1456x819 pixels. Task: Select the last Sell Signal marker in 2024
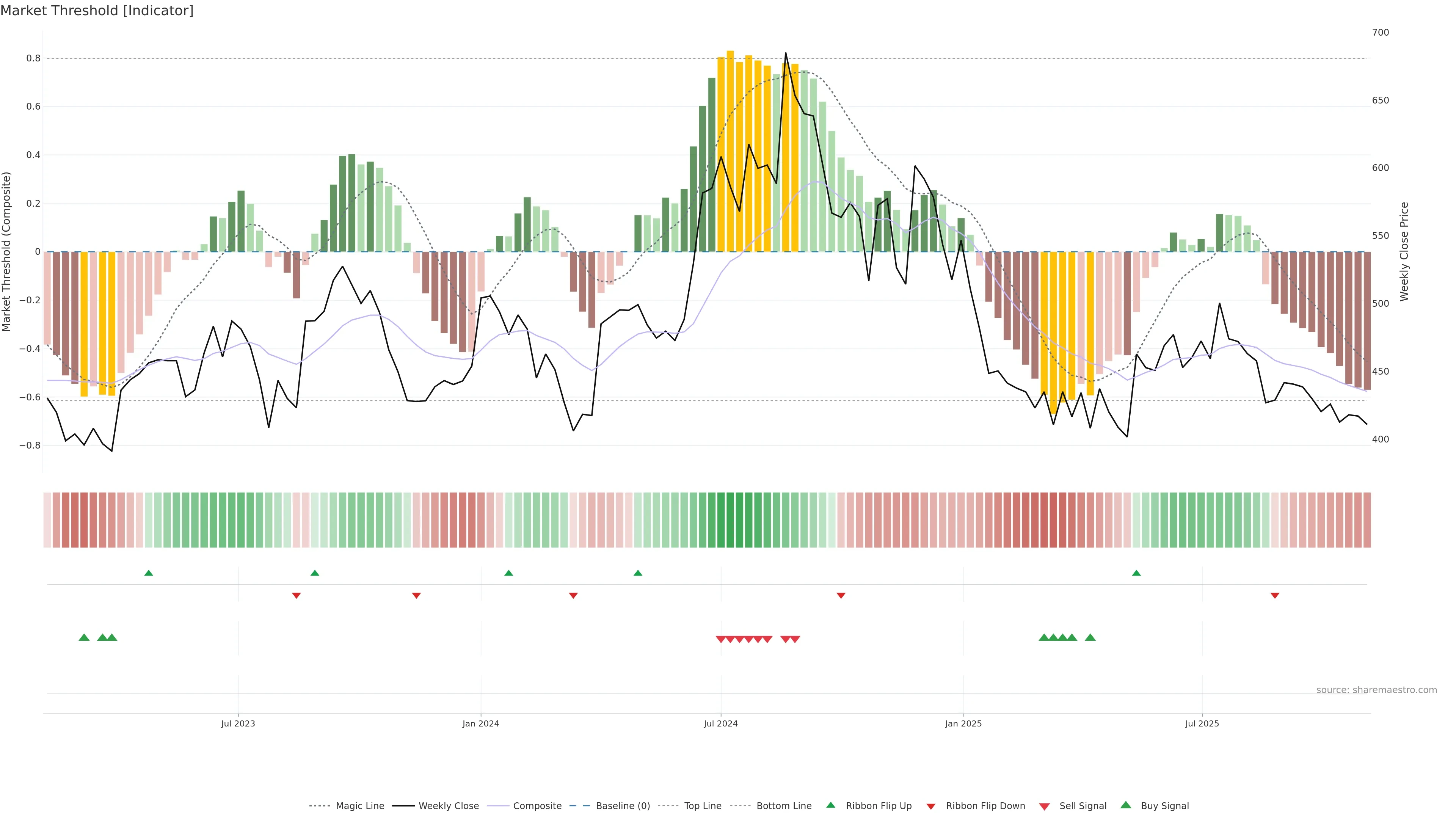(x=795, y=639)
